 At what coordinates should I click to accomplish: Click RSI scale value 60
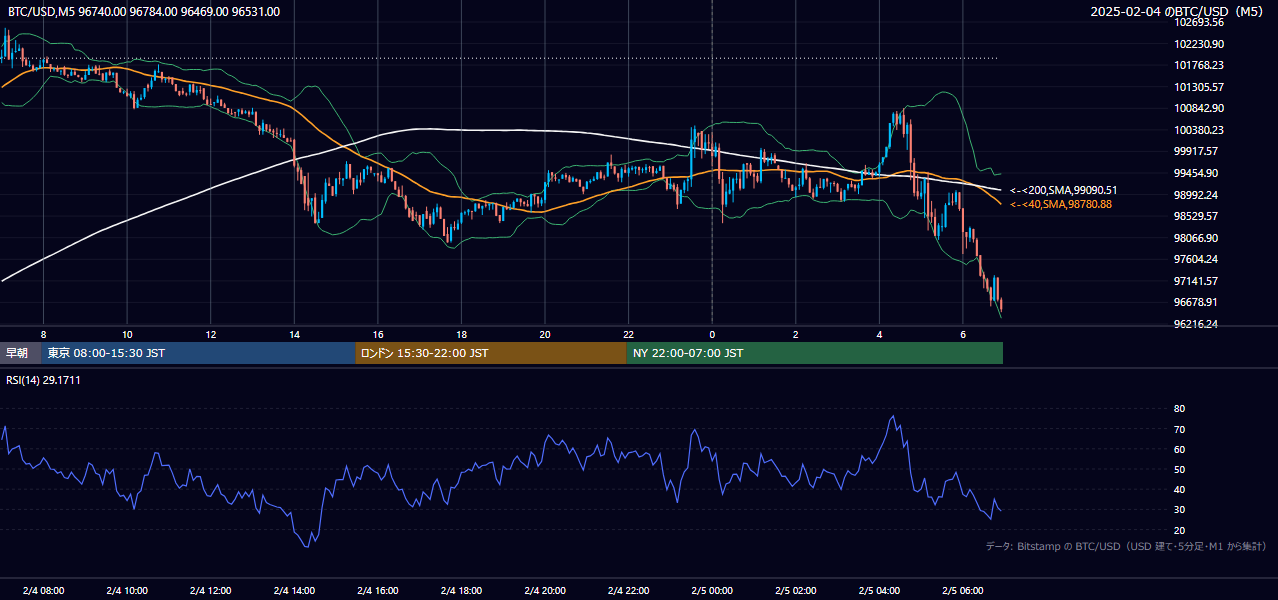click(1179, 449)
